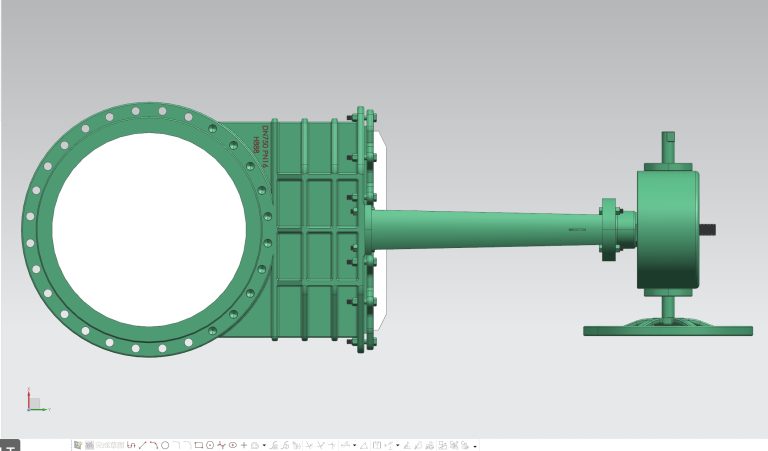Click the Finish Sketch flag icon
768x451 pixels.
pyautogui.click(x=90, y=445)
